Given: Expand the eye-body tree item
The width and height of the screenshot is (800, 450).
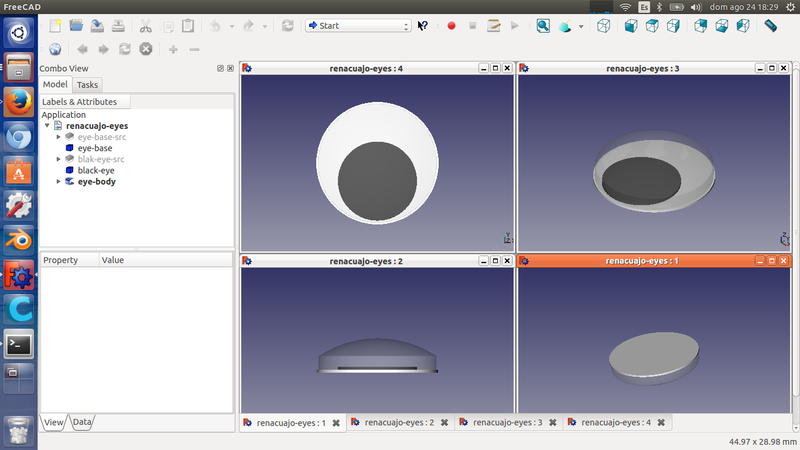Looking at the screenshot, I should (x=59, y=181).
